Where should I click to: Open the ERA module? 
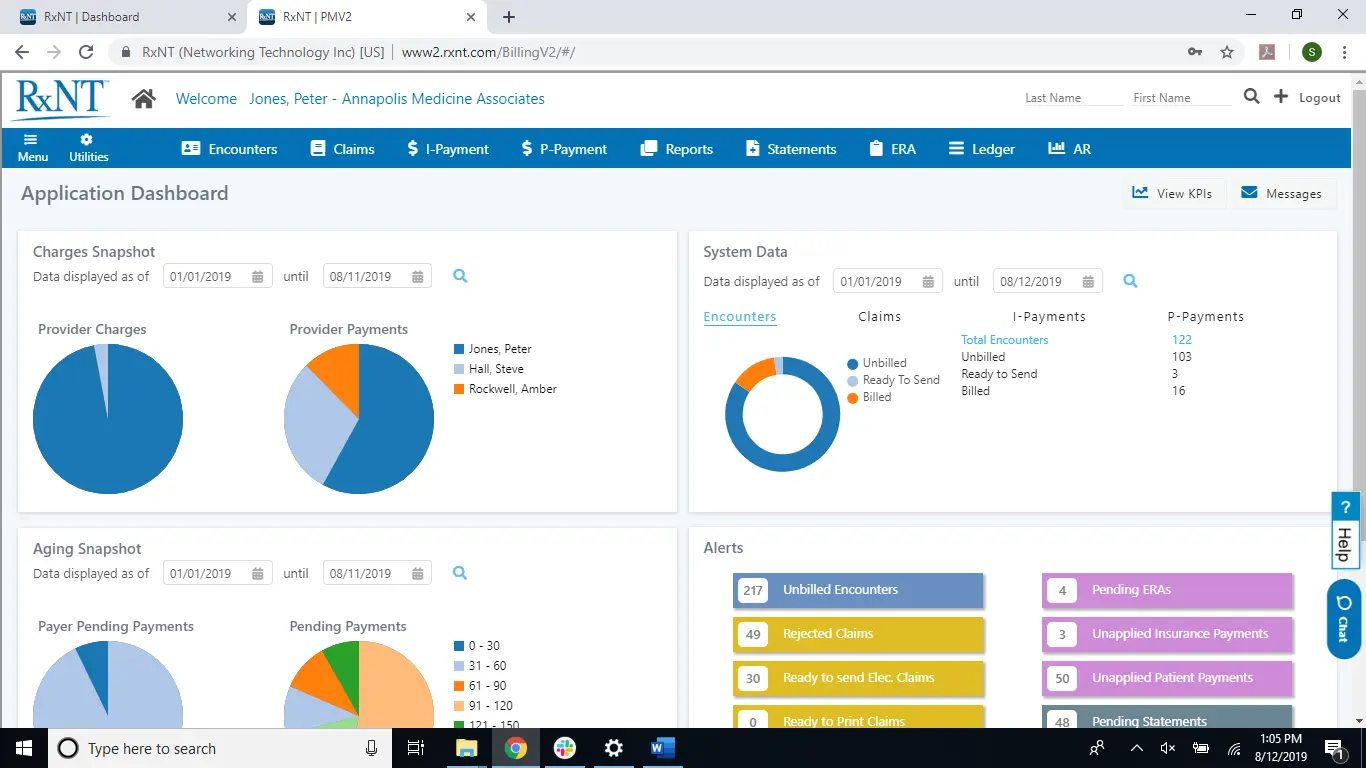click(892, 148)
